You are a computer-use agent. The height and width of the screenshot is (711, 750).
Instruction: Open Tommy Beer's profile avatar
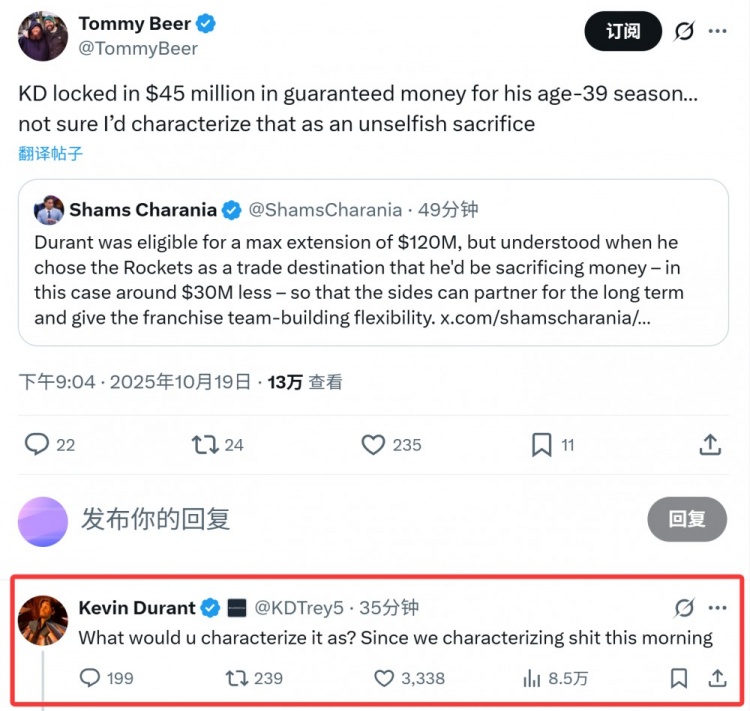43,36
